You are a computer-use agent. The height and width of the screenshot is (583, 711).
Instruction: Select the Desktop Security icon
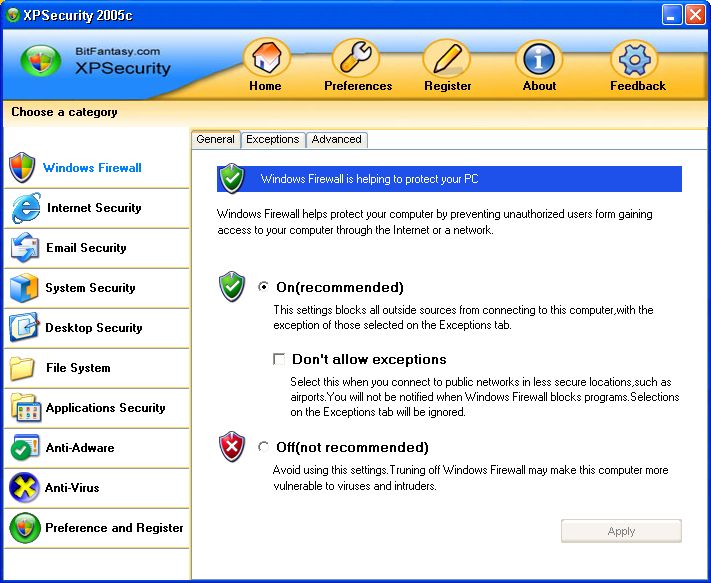[24, 327]
